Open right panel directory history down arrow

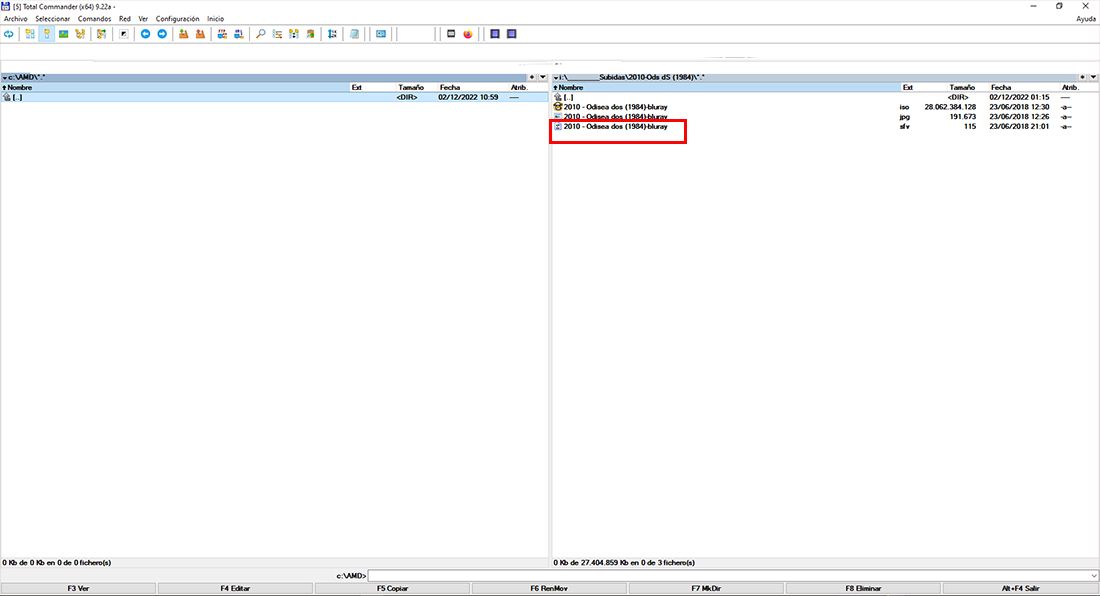pyautogui.click(x=1094, y=77)
